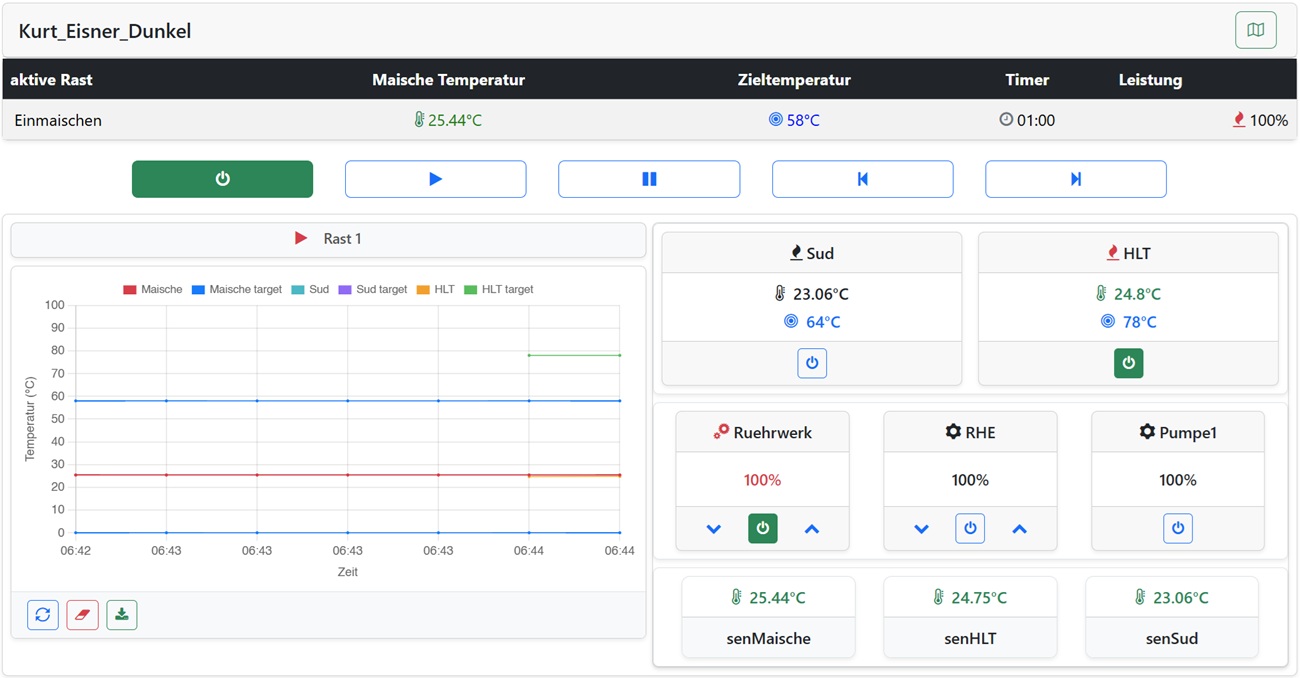
Task: Open the map icon in the header
Action: point(1255,30)
